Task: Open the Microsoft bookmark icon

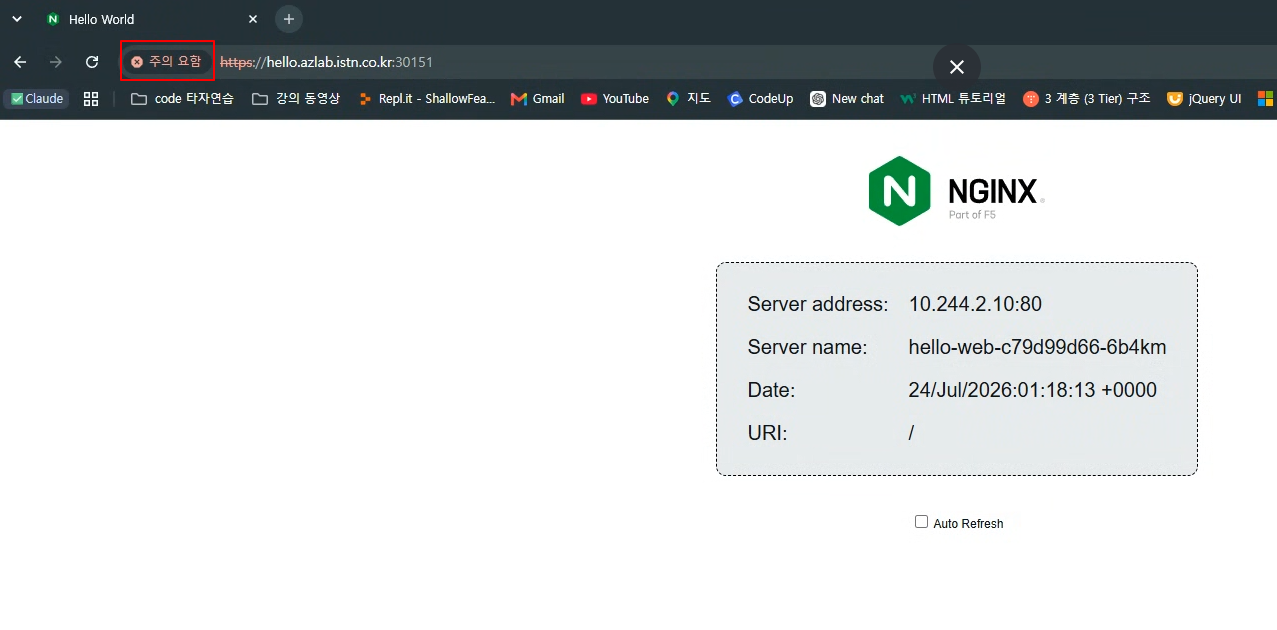Action: pos(1265,99)
